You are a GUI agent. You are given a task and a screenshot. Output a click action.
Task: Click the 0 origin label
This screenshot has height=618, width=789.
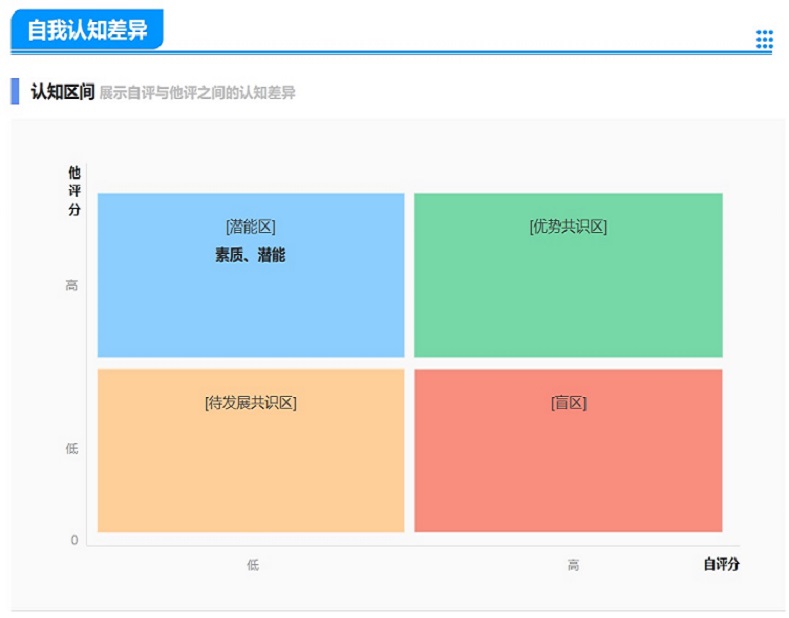point(74,540)
